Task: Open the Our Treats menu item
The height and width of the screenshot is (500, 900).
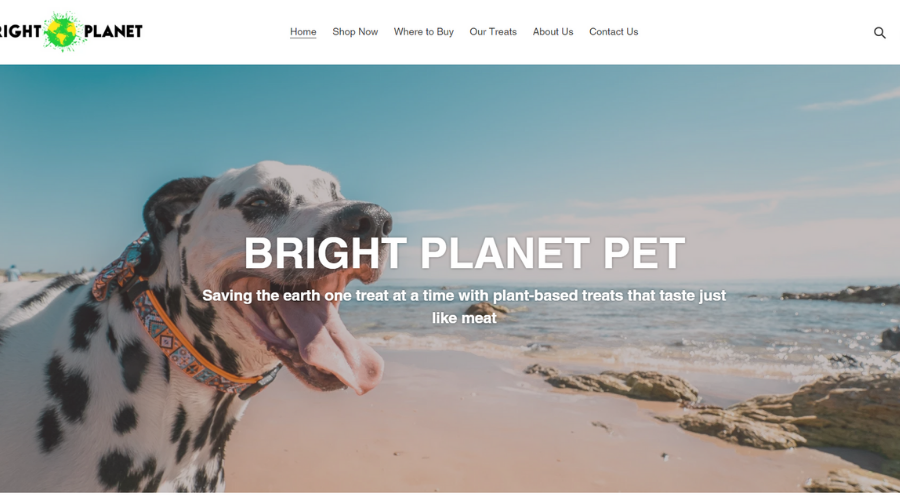Action: coord(493,32)
